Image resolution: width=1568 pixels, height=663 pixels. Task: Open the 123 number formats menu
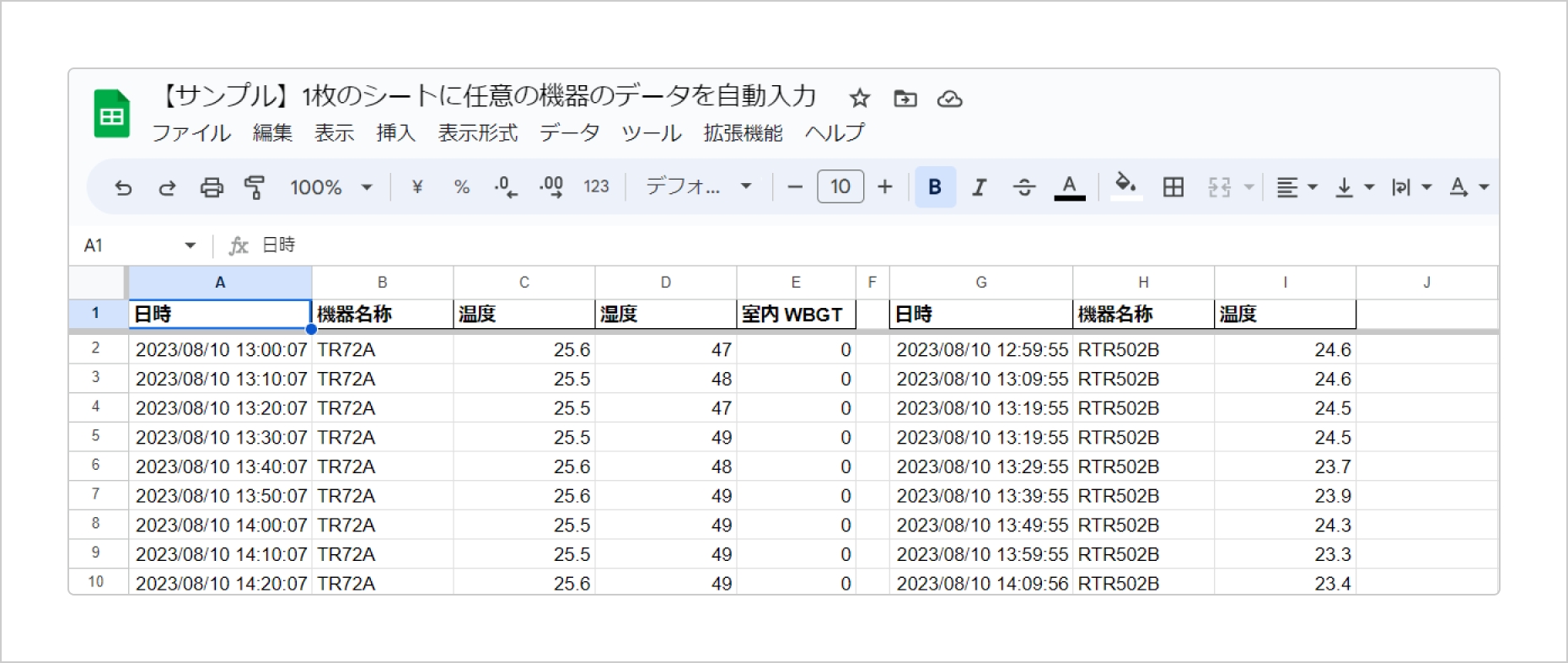tap(596, 187)
